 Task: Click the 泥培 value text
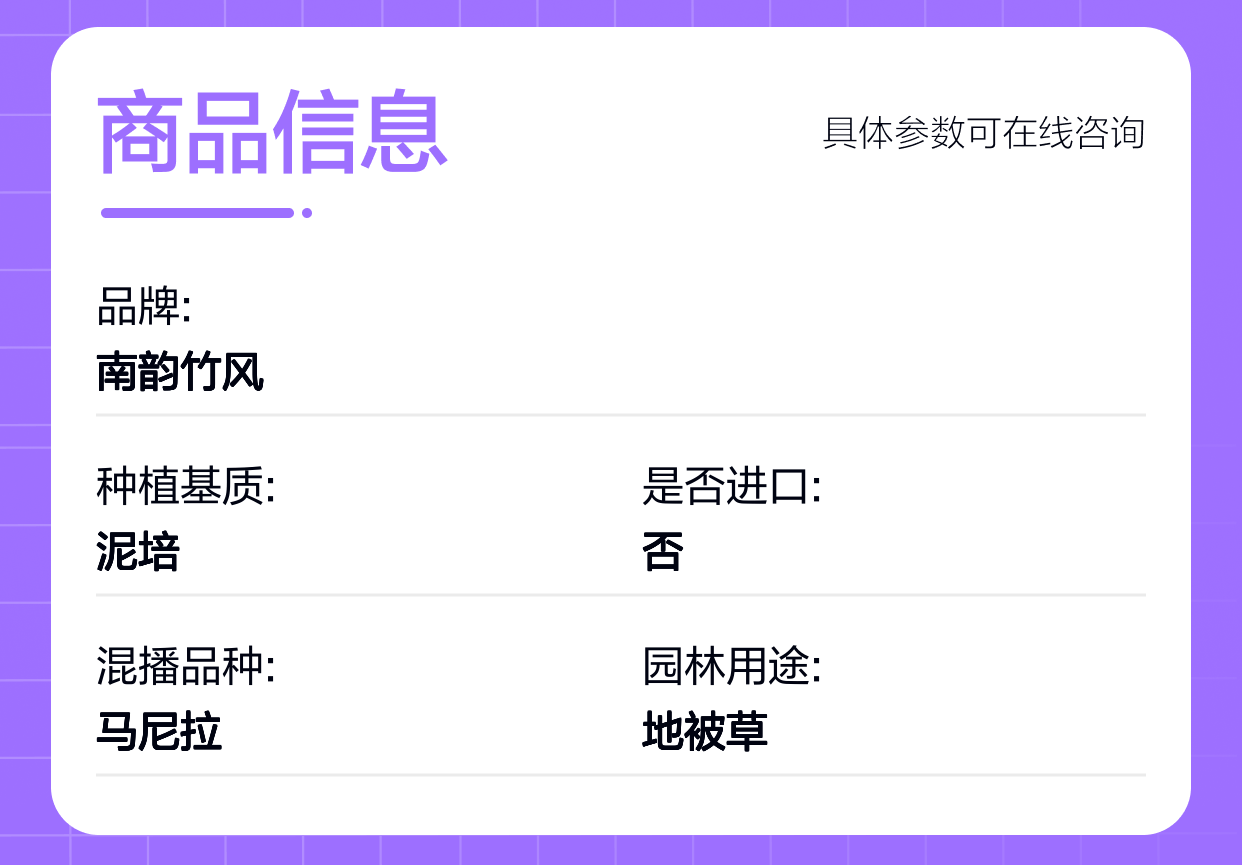tap(138, 552)
